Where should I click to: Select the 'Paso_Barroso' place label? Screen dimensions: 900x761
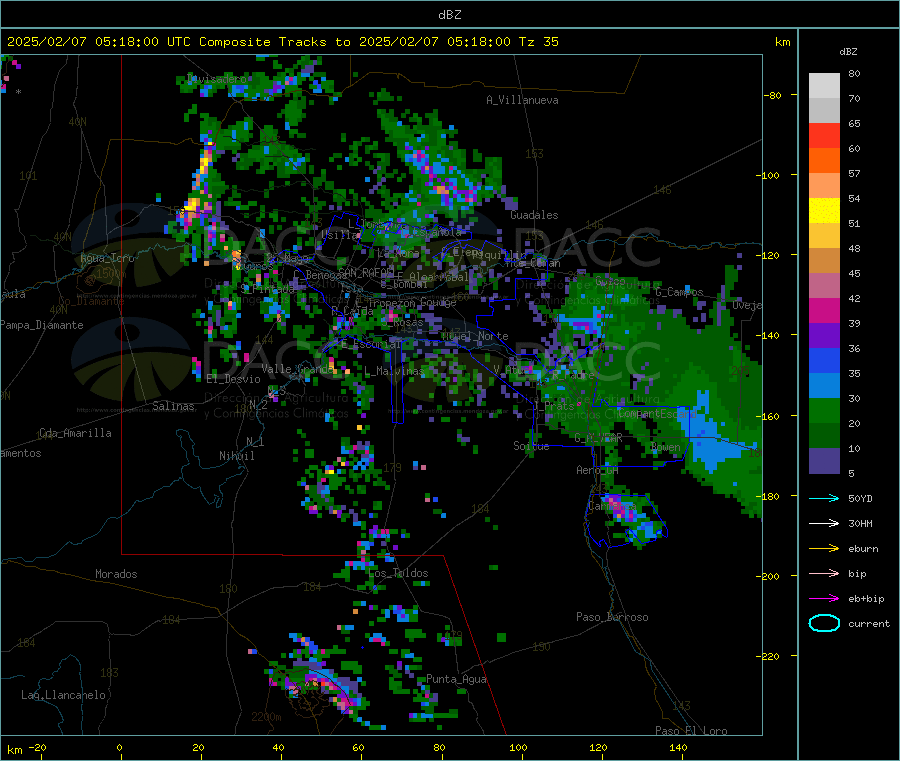click(x=612, y=618)
